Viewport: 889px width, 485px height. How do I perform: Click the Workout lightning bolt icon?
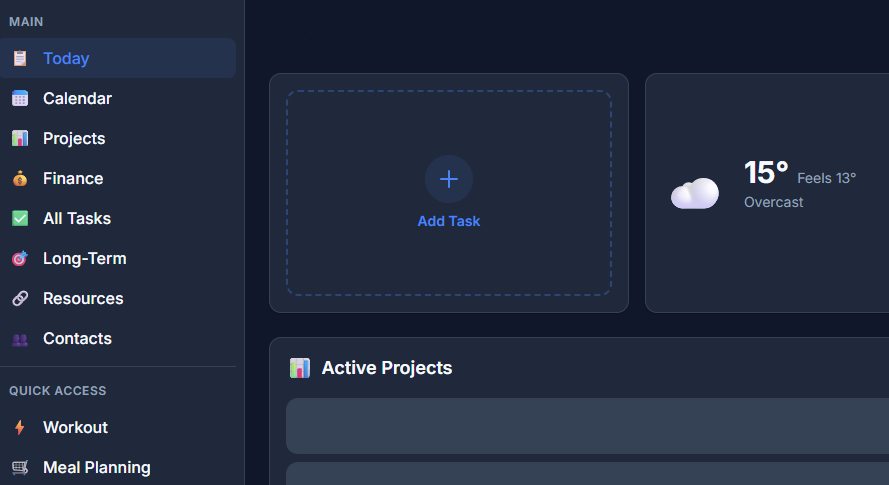click(x=20, y=427)
